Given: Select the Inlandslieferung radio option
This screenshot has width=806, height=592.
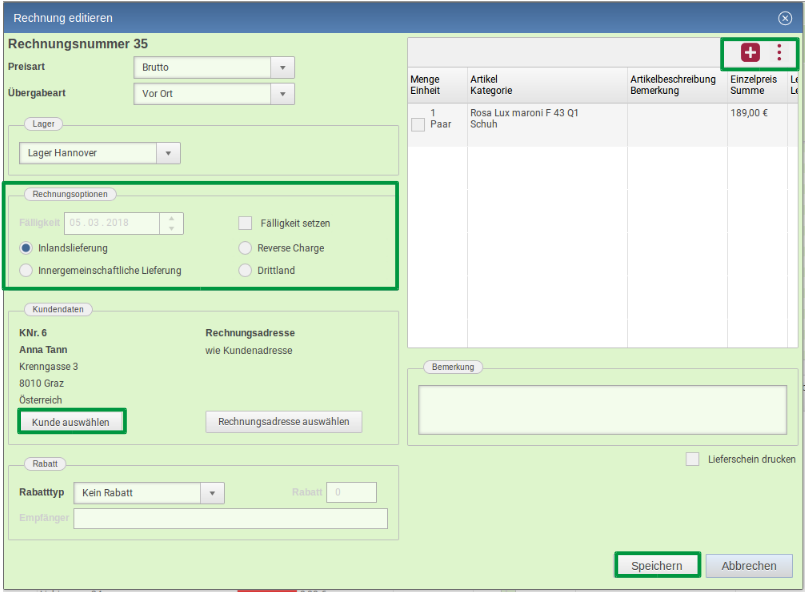Looking at the screenshot, I should click(27, 248).
